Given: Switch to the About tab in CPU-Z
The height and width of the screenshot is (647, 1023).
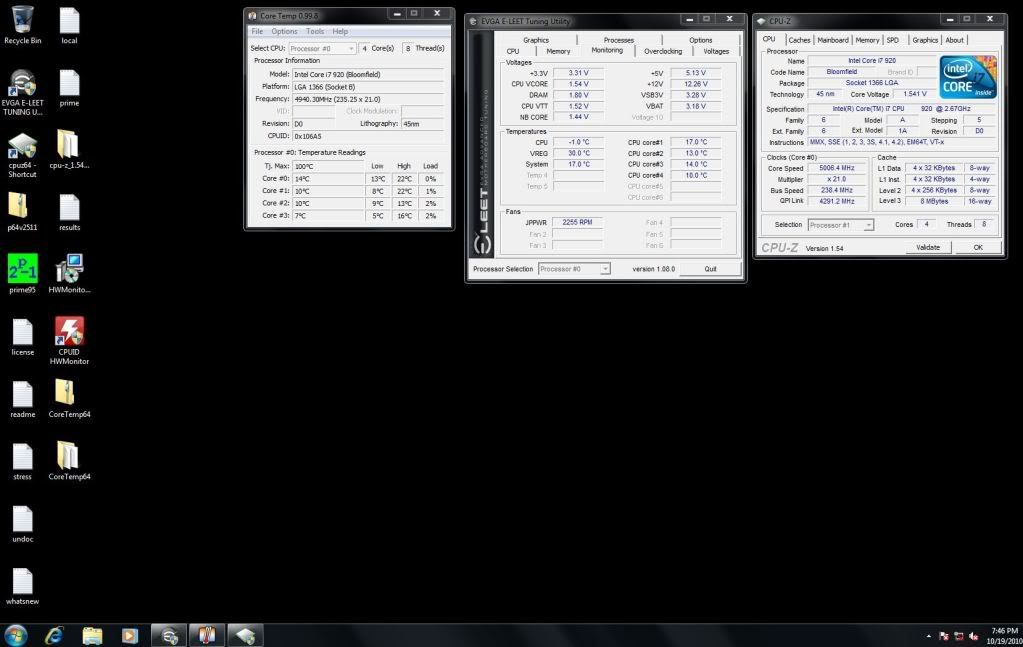Looking at the screenshot, I should [x=954, y=40].
